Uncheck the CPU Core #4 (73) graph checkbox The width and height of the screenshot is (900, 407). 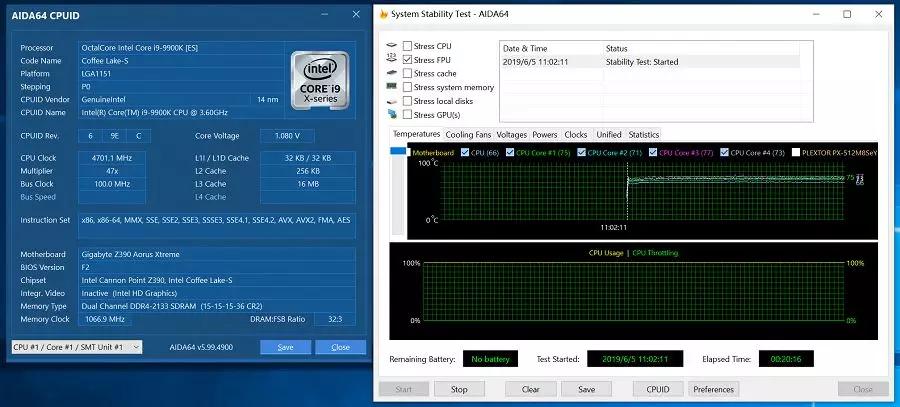click(x=724, y=152)
